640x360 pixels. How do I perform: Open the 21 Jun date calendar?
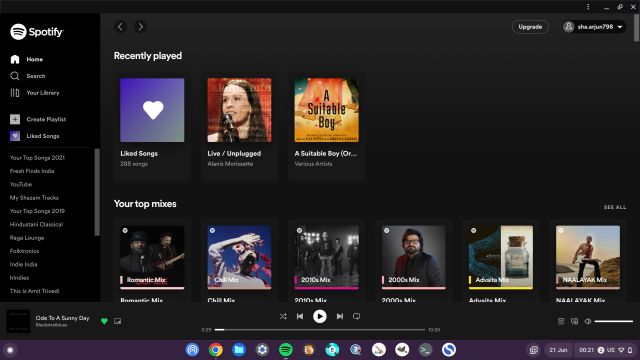[558, 350]
